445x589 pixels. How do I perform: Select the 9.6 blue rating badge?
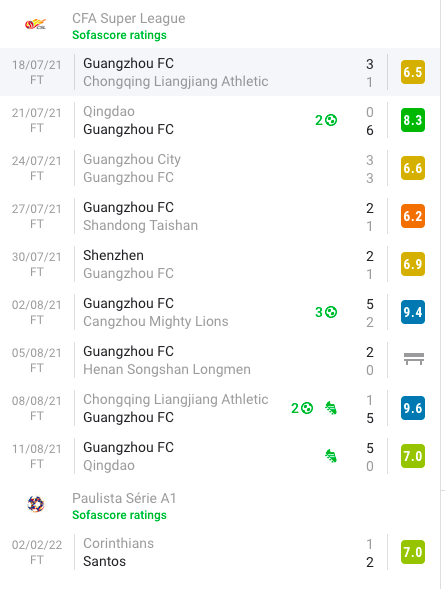tap(413, 408)
